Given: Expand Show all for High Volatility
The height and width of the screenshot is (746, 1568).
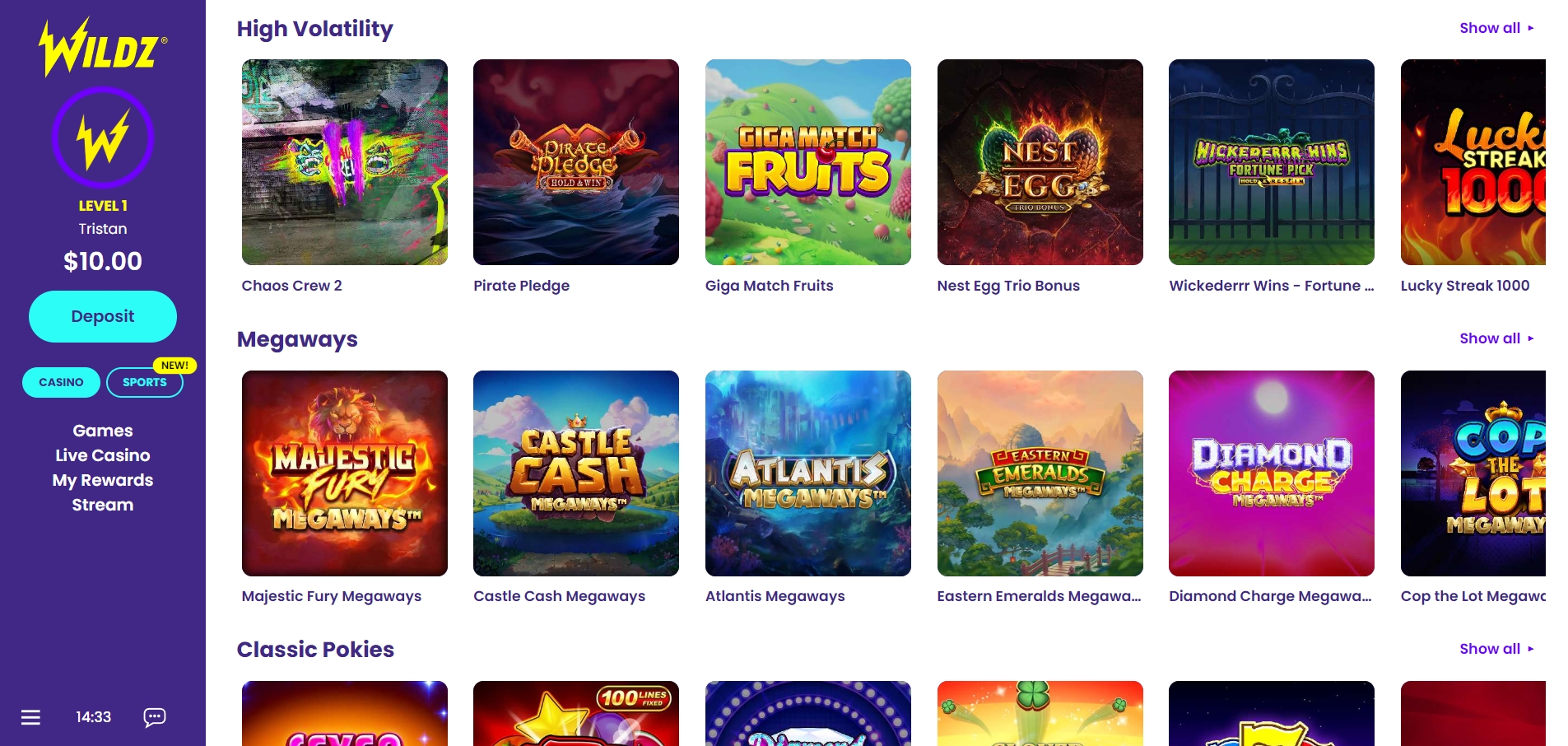Looking at the screenshot, I should [x=1496, y=28].
